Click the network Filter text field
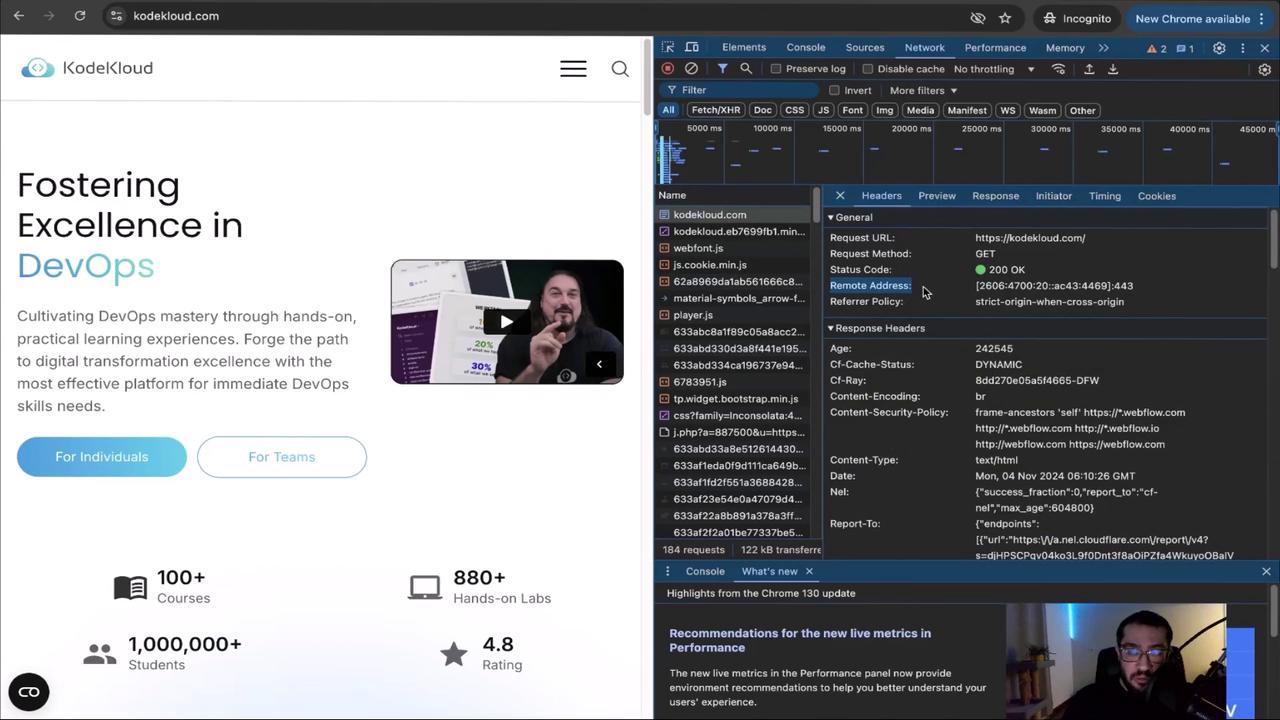Viewport: 1280px width, 720px height. pyautogui.click(x=740, y=90)
